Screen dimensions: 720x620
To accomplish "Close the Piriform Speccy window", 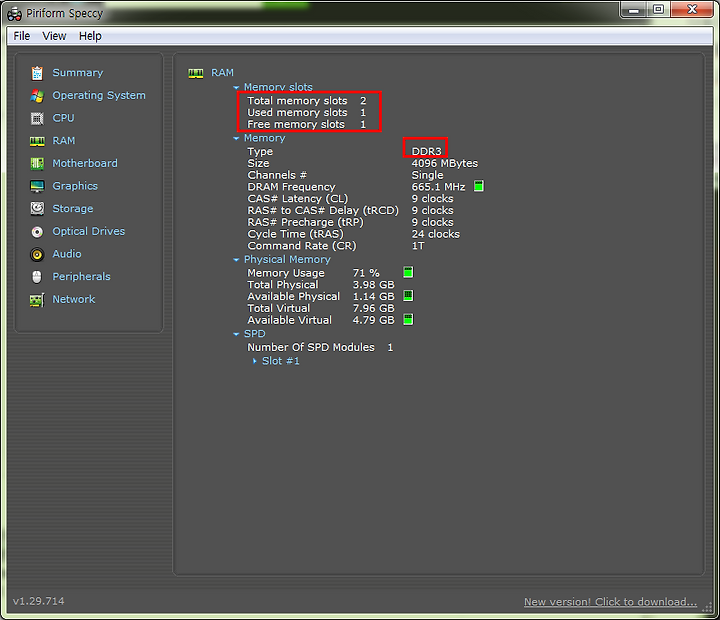I will coord(692,10).
